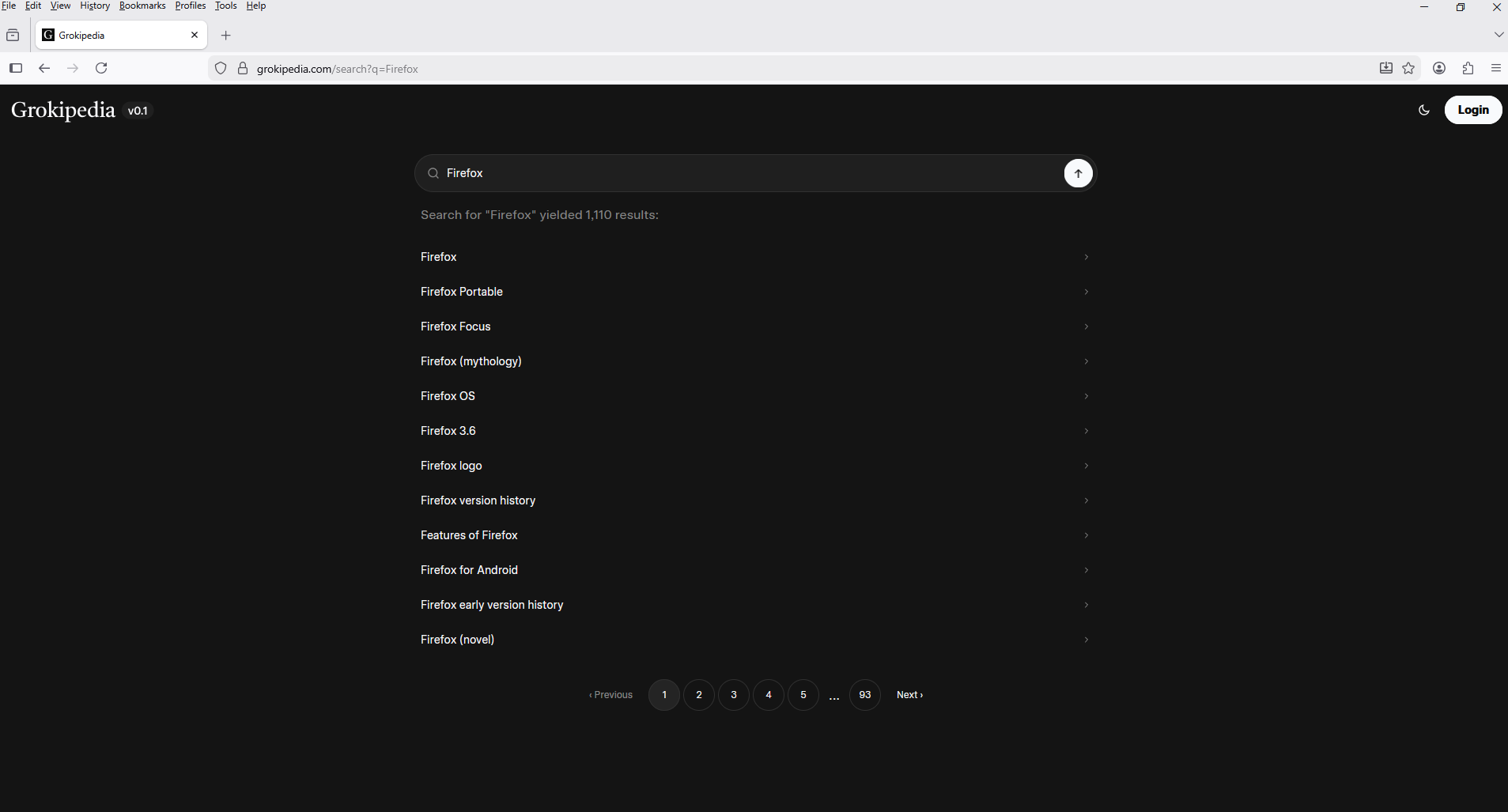Open the Firefox Portable result
The image size is (1508, 812).
tap(755, 292)
